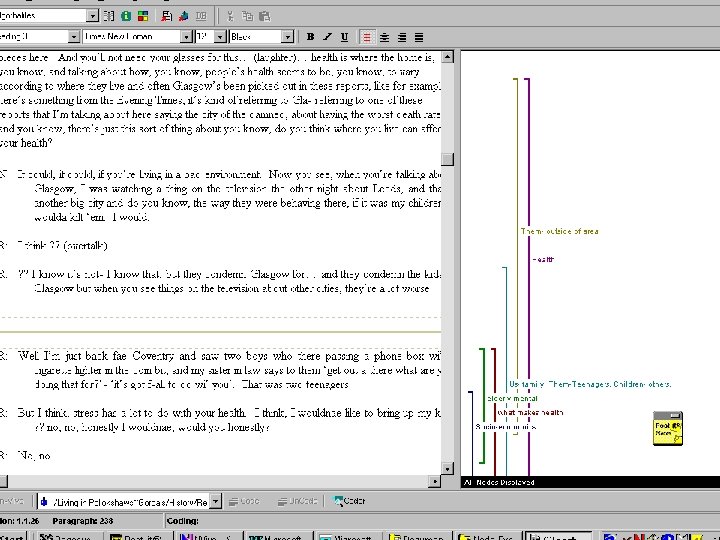This screenshot has width=720, height=540.
Task: Toggle Italic formatting
Action: tap(327, 37)
